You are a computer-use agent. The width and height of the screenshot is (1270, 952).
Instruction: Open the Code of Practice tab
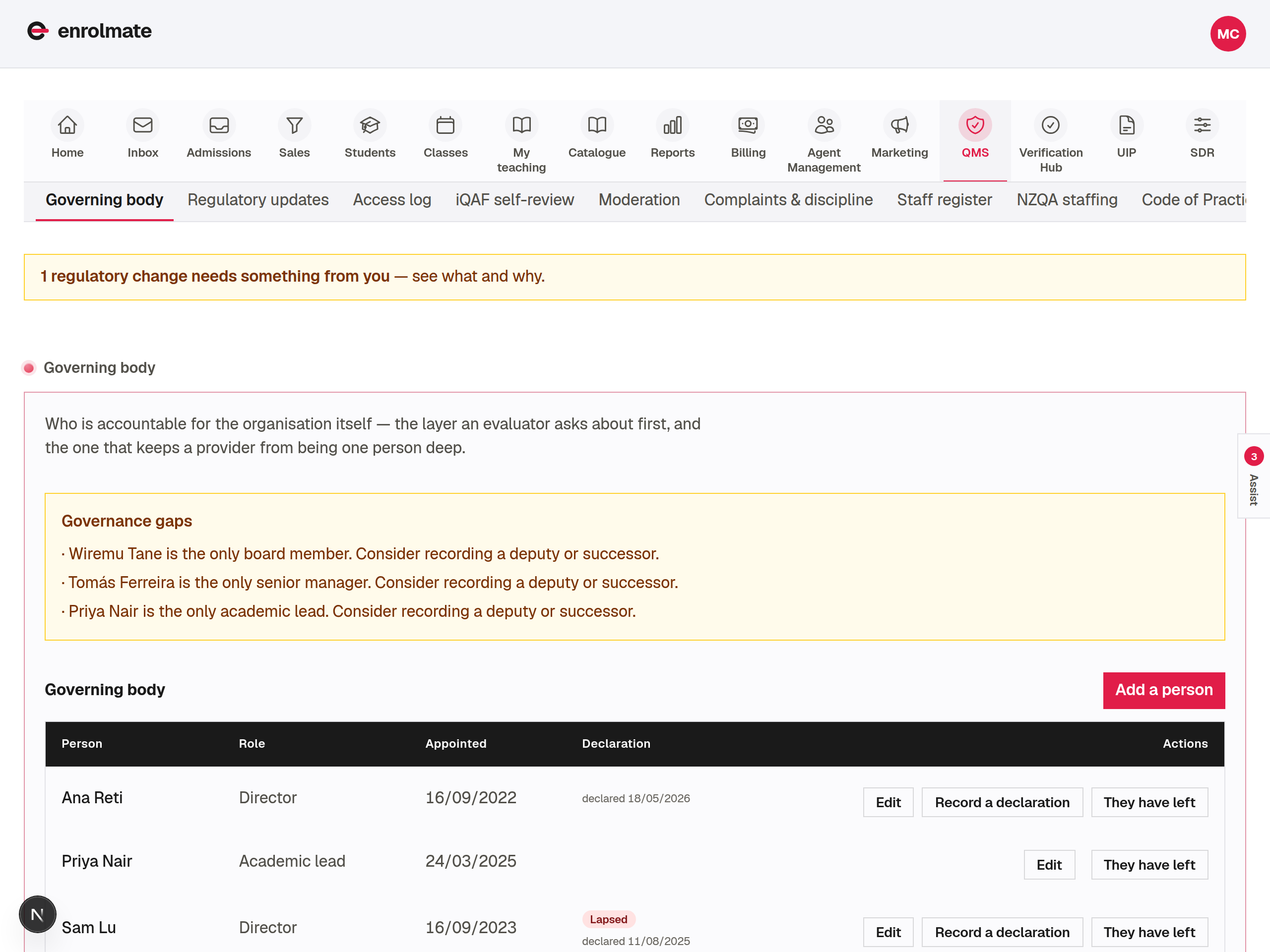coord(1194,200)
